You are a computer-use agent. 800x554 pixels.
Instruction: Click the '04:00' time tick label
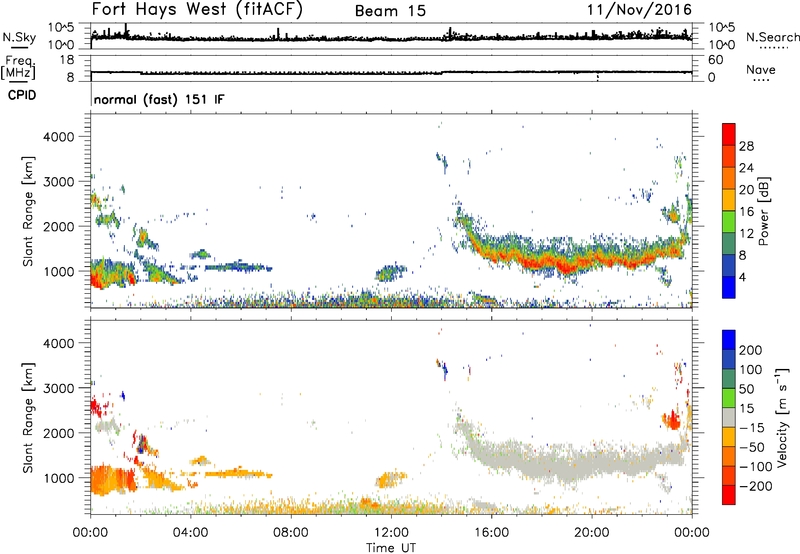[191, 533]
